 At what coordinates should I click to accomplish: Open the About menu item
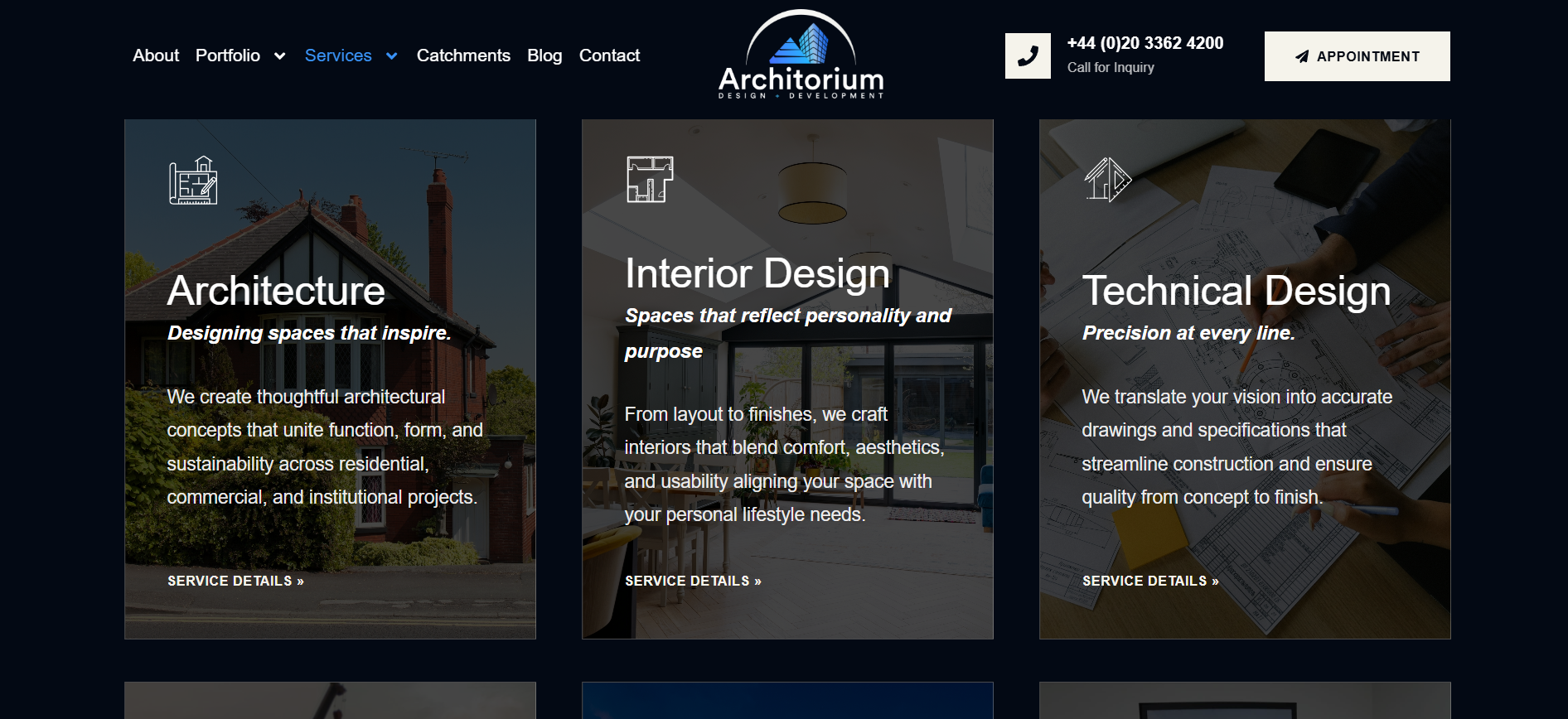click(156, 55)
